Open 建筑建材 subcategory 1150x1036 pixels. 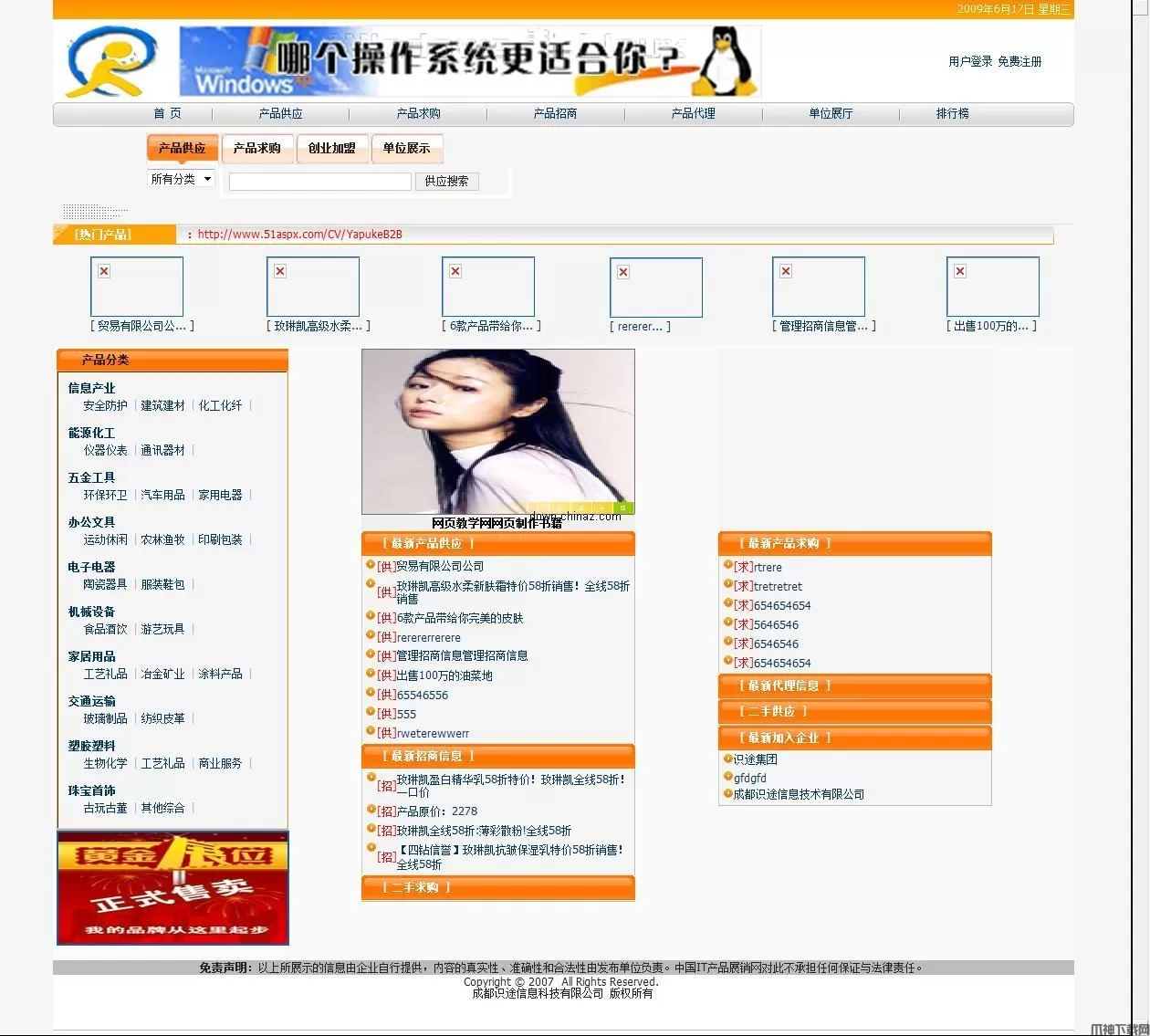[x=162, y=405]
